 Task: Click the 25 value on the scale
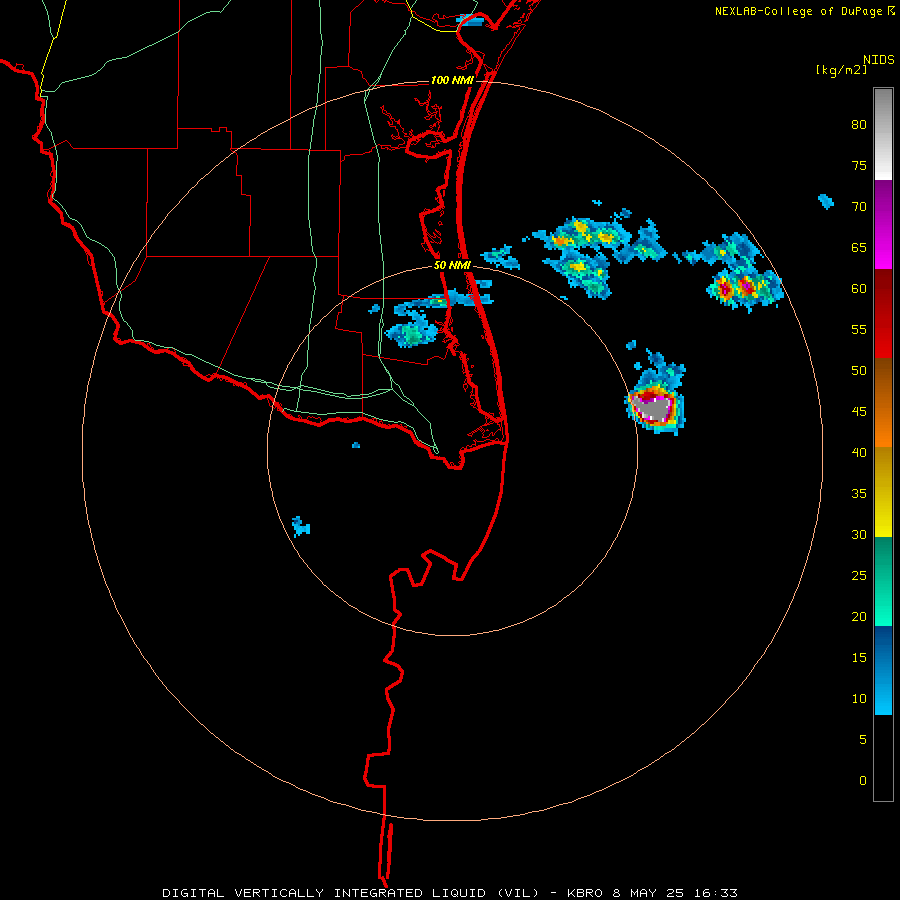tap(859, 575)
